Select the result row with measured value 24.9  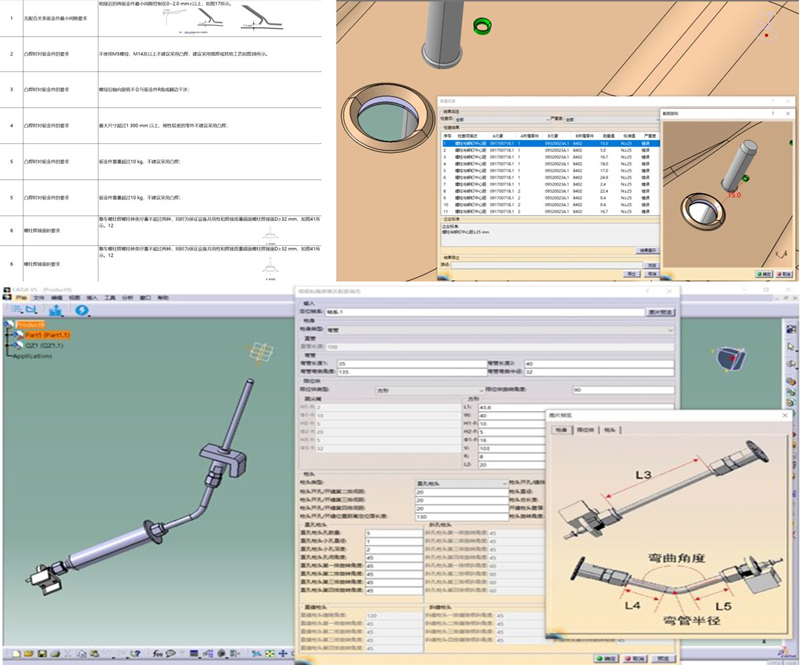pyautogui.click(x=551, y=178)
